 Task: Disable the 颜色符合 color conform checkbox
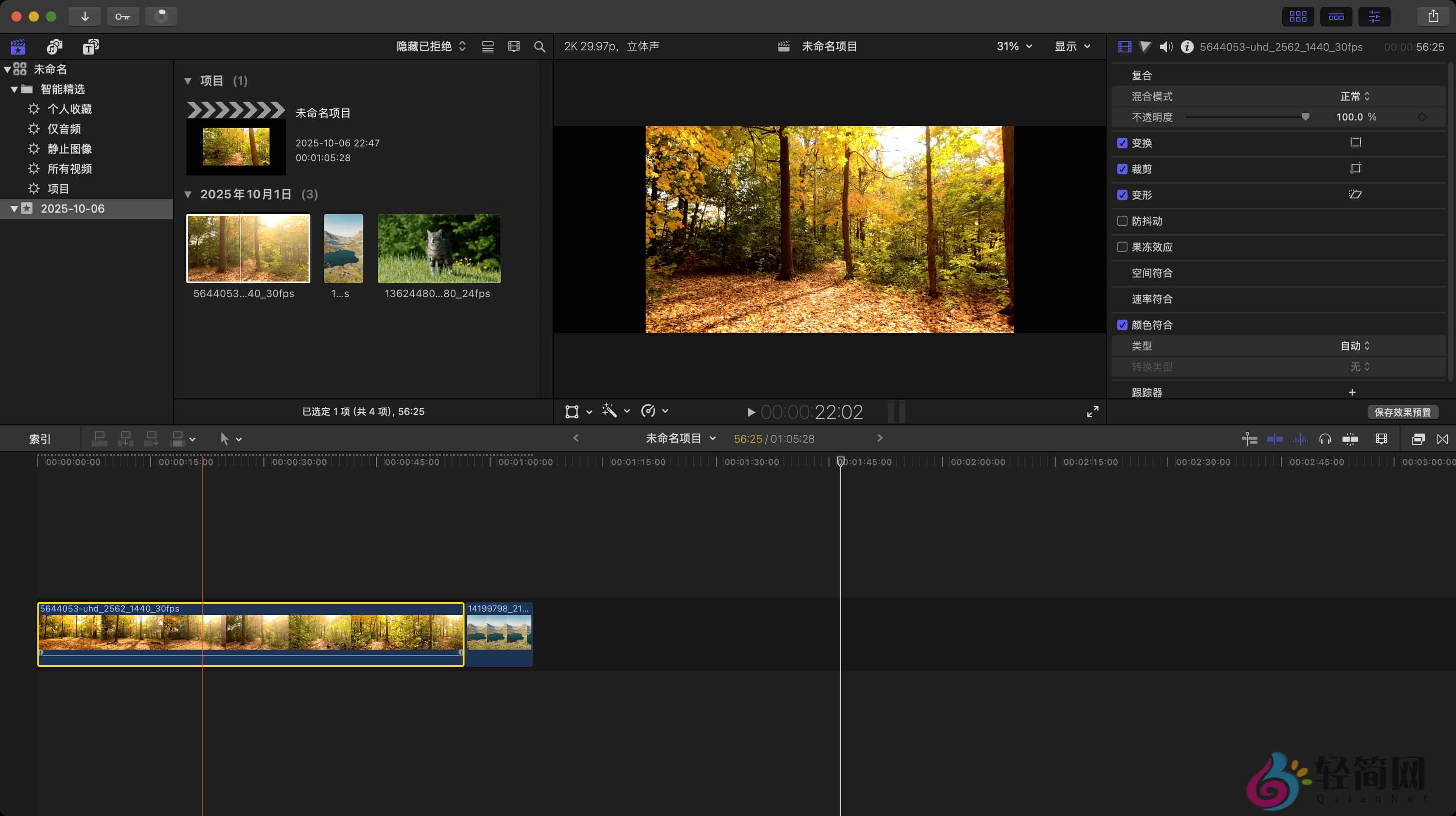coord(1123,325)
